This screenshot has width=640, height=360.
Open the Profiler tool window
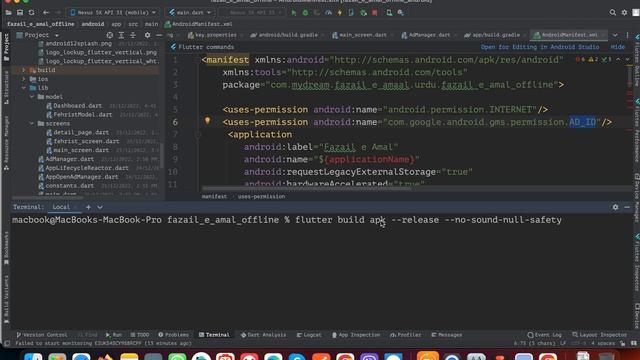tap(405, 335)
